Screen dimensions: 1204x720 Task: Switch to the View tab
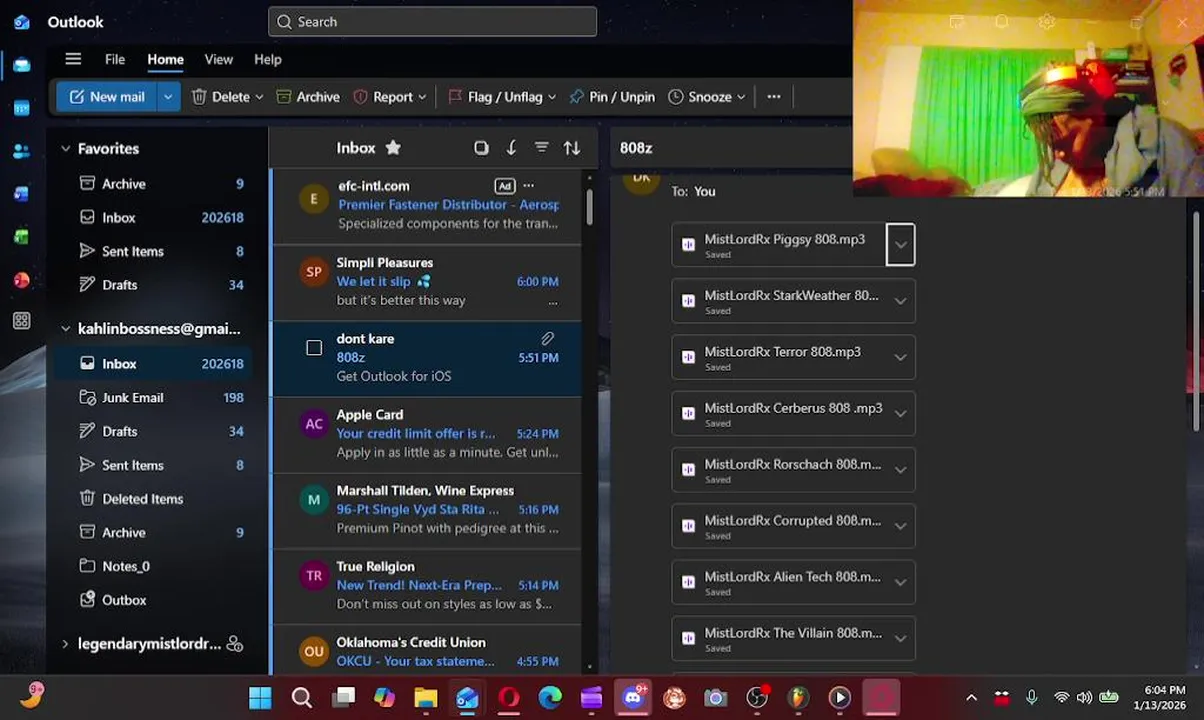[x=219, y=59]
